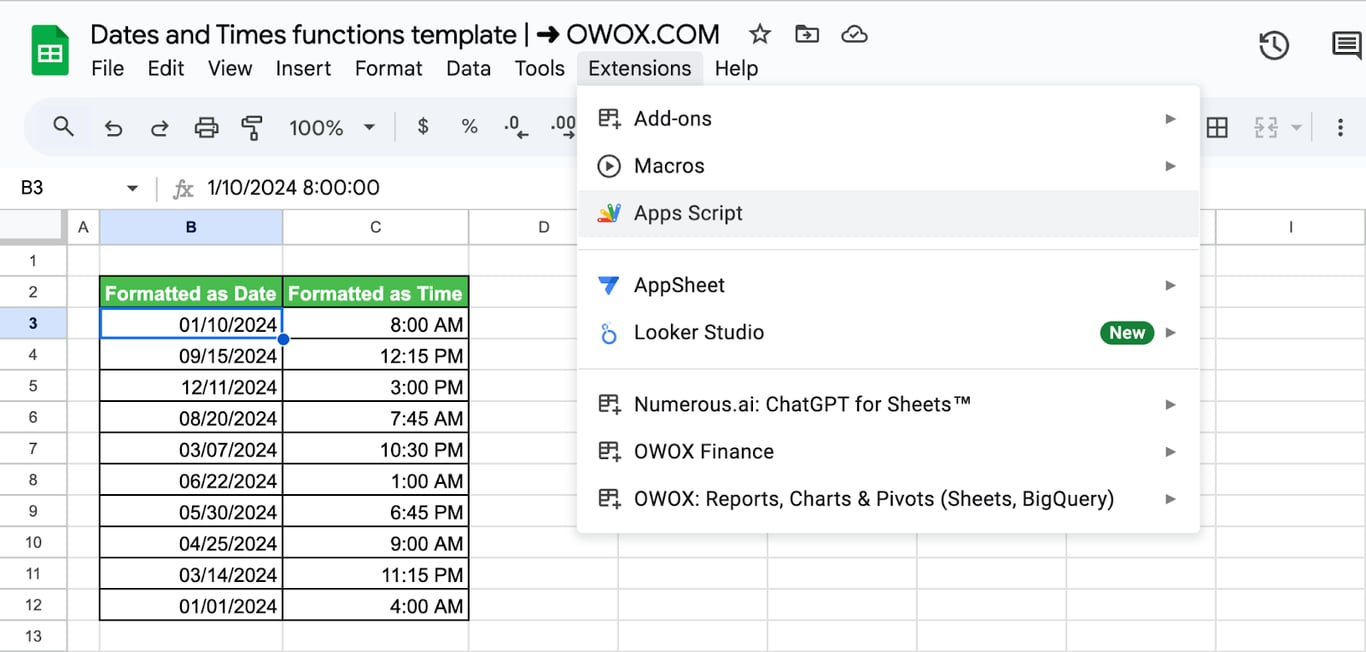The image size is (1366, 652).
Task: Open the Tools menu
Action: coord(540,68)
